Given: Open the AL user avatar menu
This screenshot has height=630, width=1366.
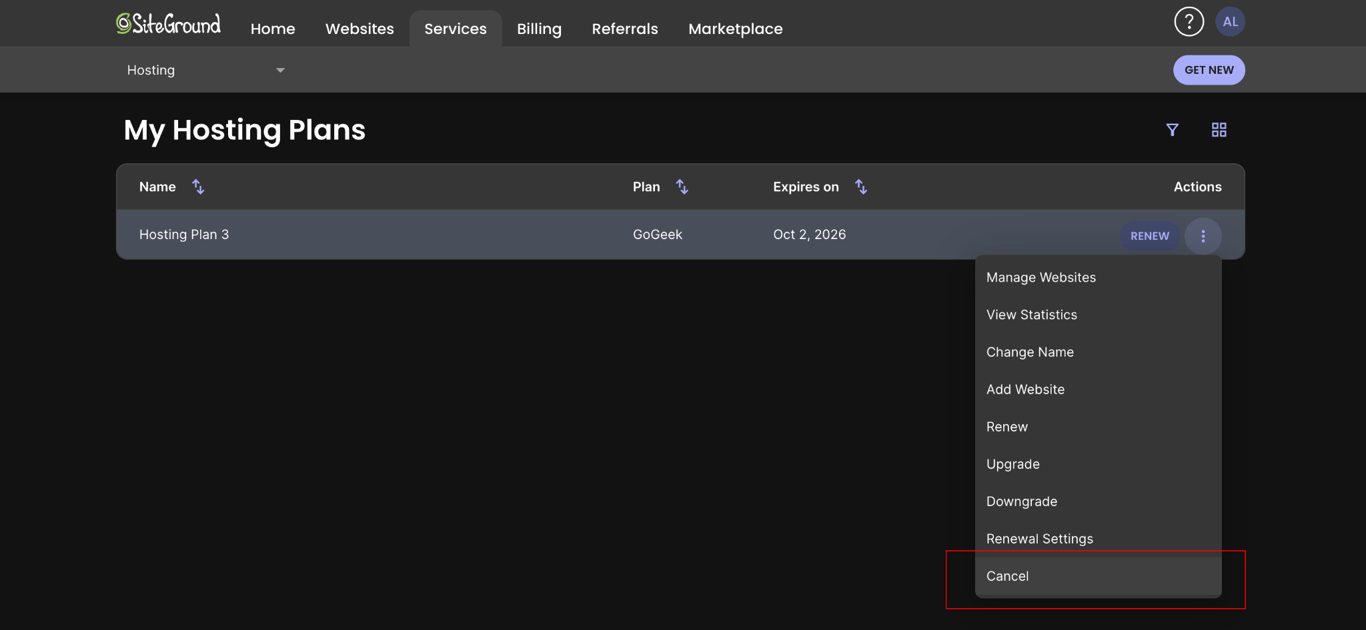Looking at the screenshot, I should pos(1230,21).
